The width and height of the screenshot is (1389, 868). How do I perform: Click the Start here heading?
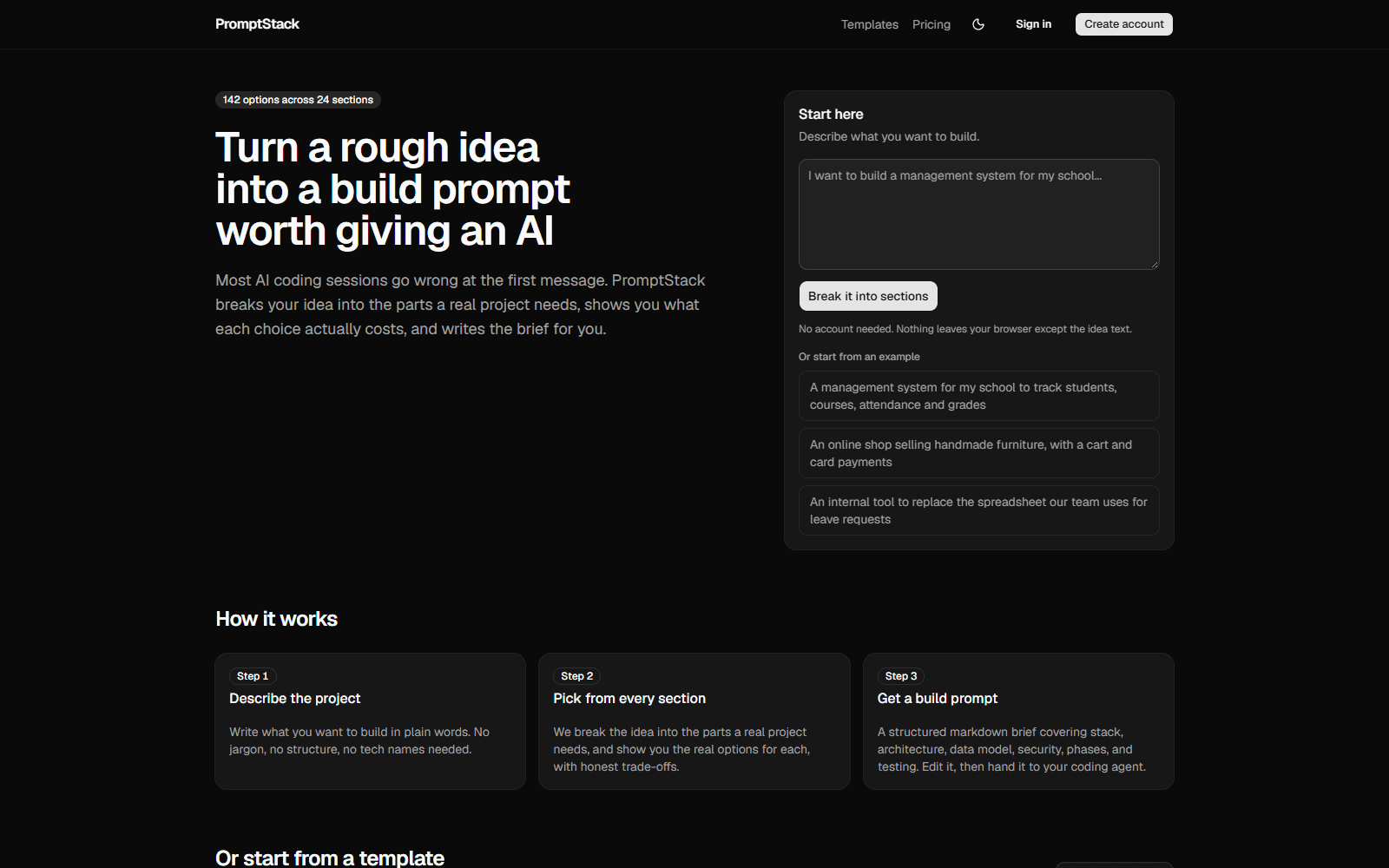(831, 115)
